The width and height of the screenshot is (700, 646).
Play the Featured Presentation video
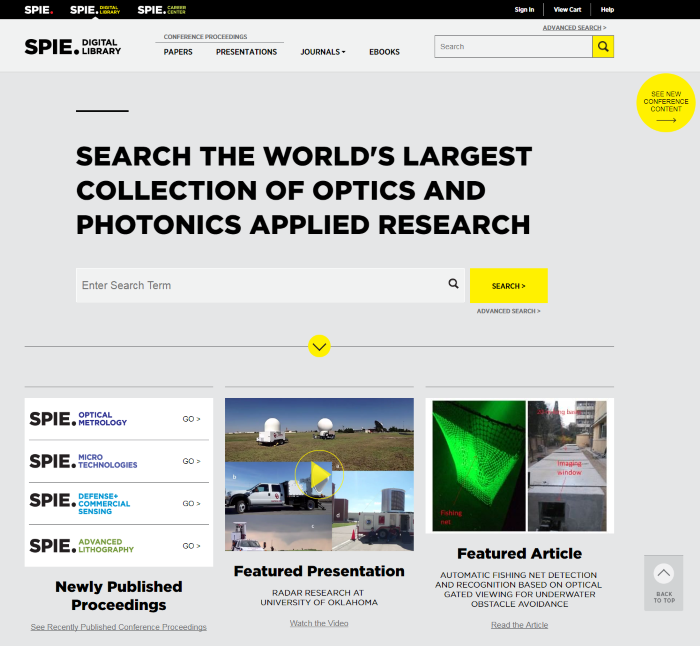(x=319, y=475)
